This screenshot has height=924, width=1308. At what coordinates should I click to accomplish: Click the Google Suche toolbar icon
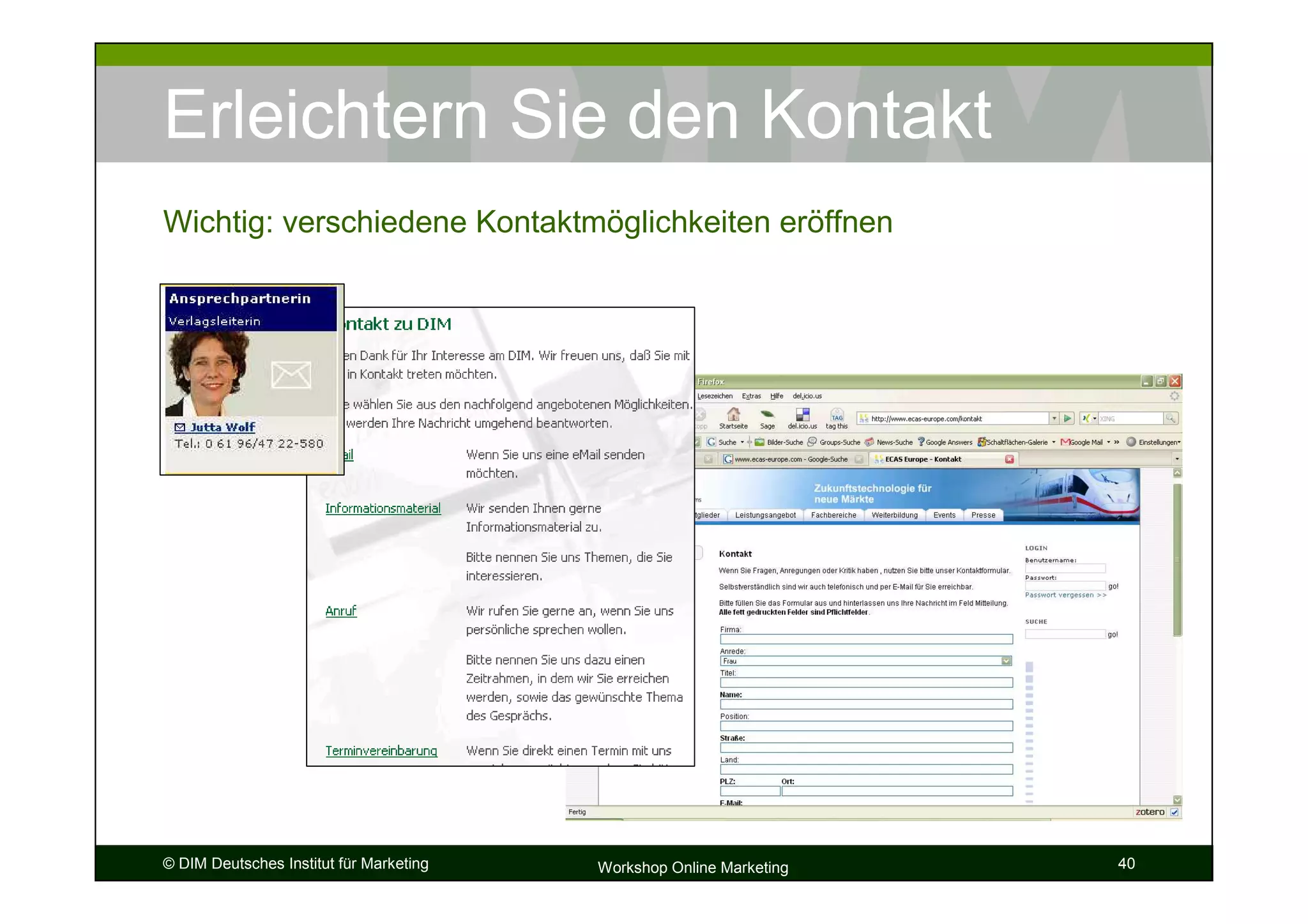coord(711,442)
